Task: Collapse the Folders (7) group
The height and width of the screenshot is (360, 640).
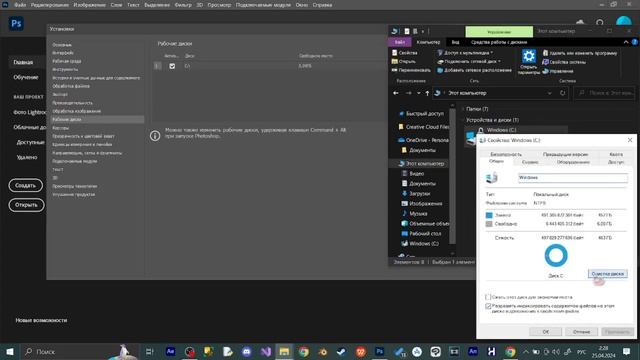Action: pyautogui.click(x=463, y=109)
